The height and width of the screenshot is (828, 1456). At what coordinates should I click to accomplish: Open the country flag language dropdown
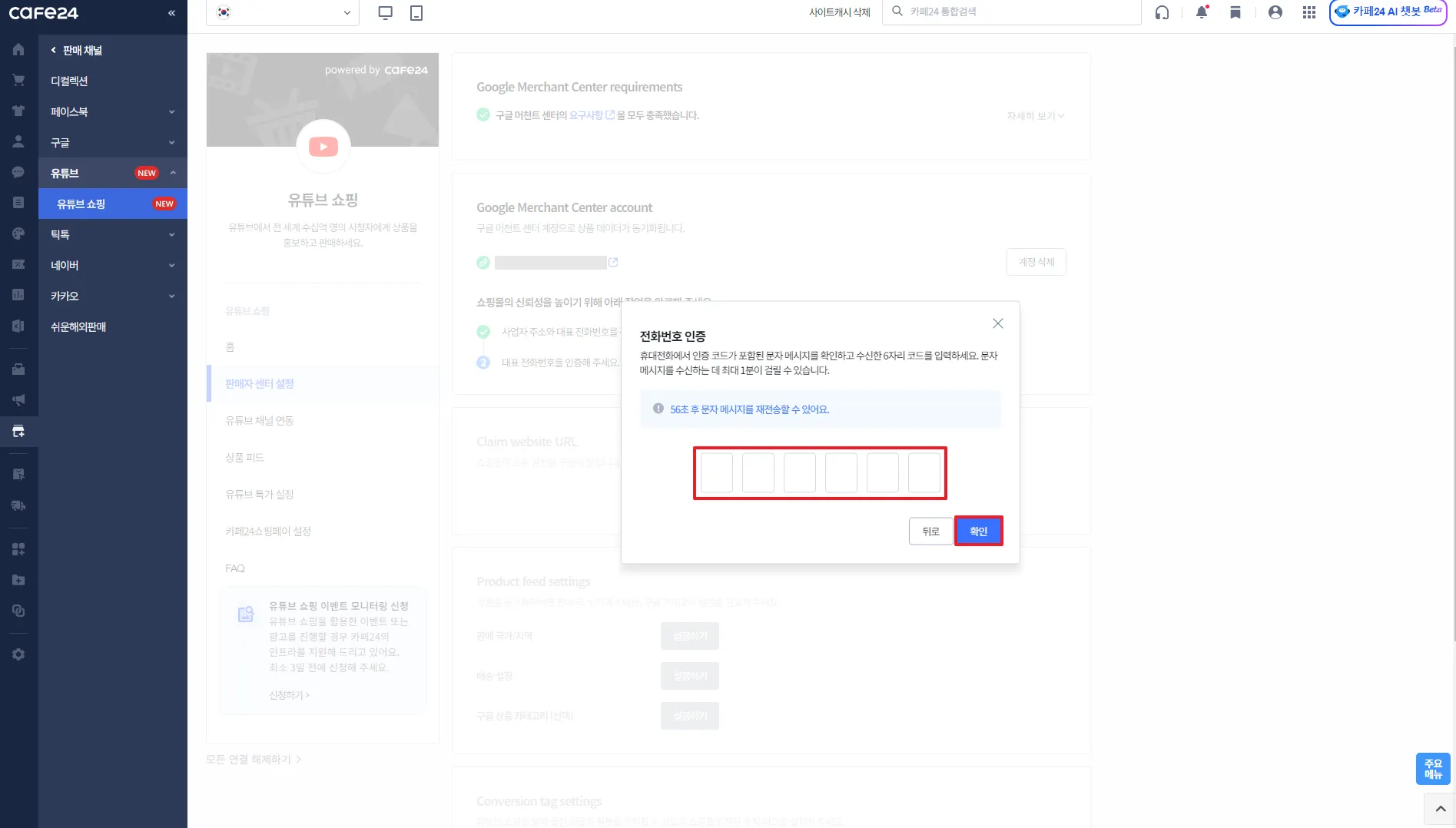(283, 13)
